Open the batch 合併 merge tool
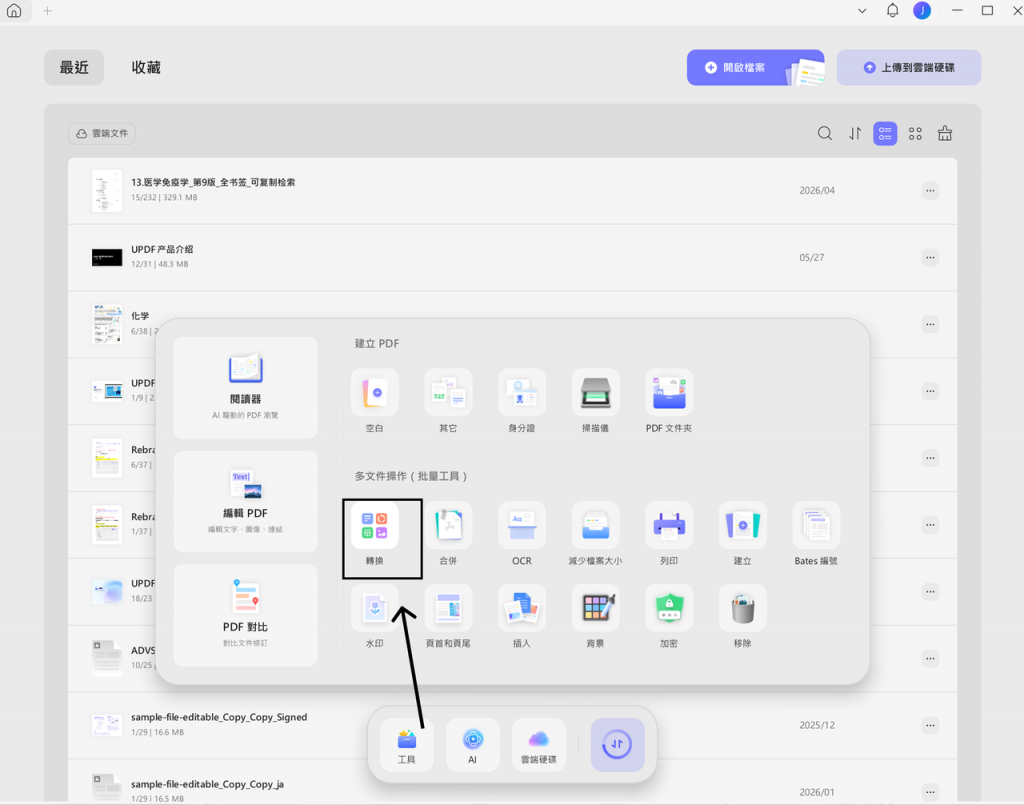 (448, 526)
